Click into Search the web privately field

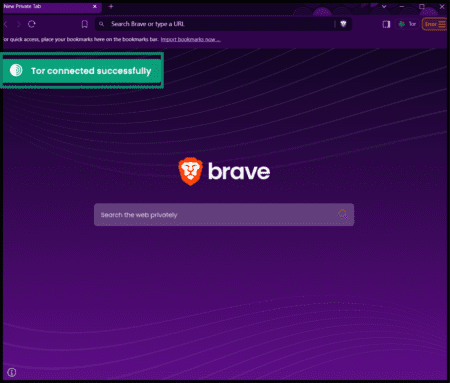pos(224,215)
